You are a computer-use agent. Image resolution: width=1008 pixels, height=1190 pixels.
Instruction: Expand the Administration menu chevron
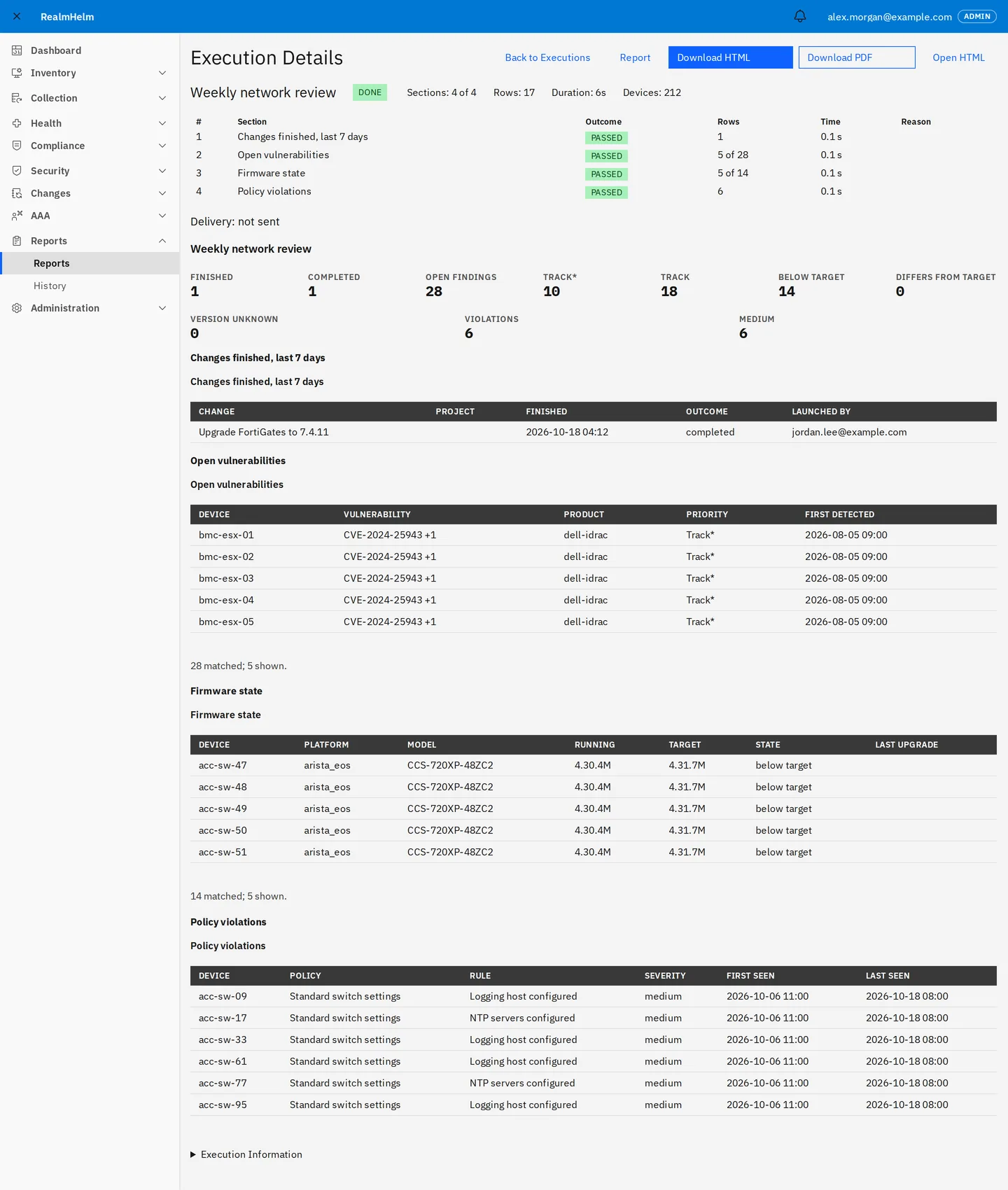[162, 308]
